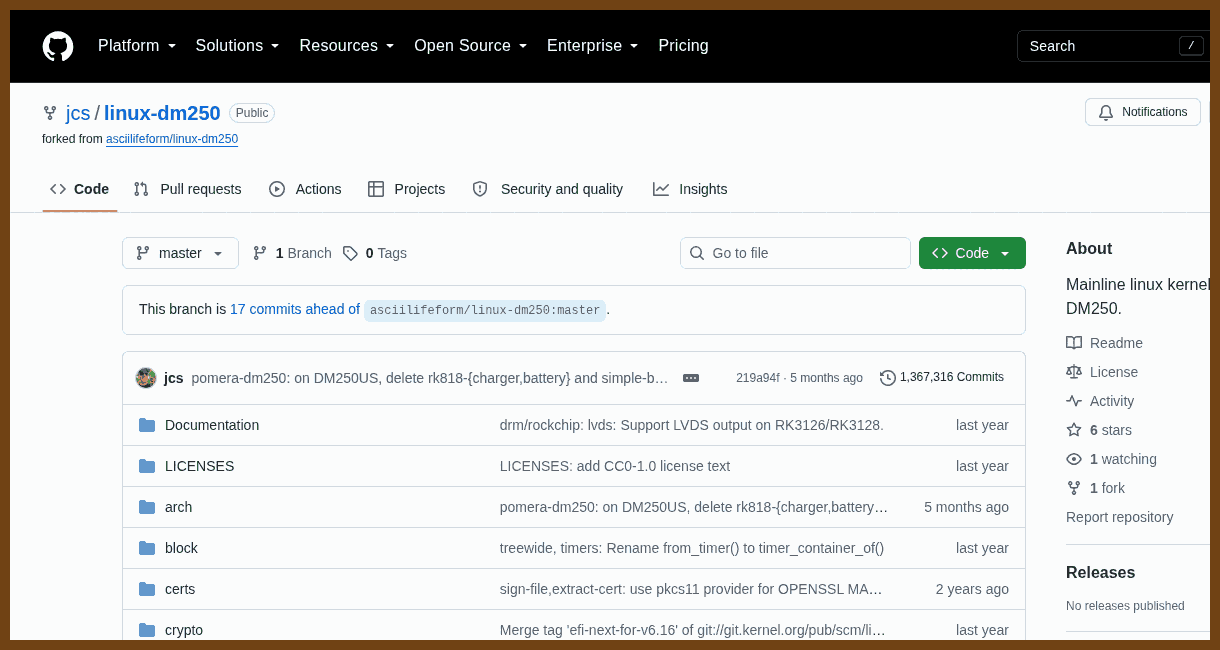Open the drm/rockchip lvds commit message
Image resolution: width=1220 pixels, height=650 pixels.
tap(692, 425)
